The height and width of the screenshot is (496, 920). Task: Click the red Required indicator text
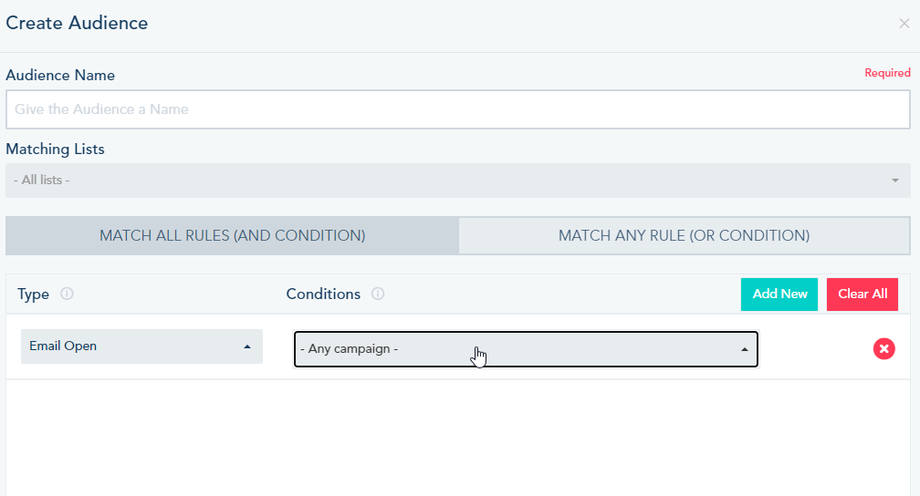click(887, 73)
